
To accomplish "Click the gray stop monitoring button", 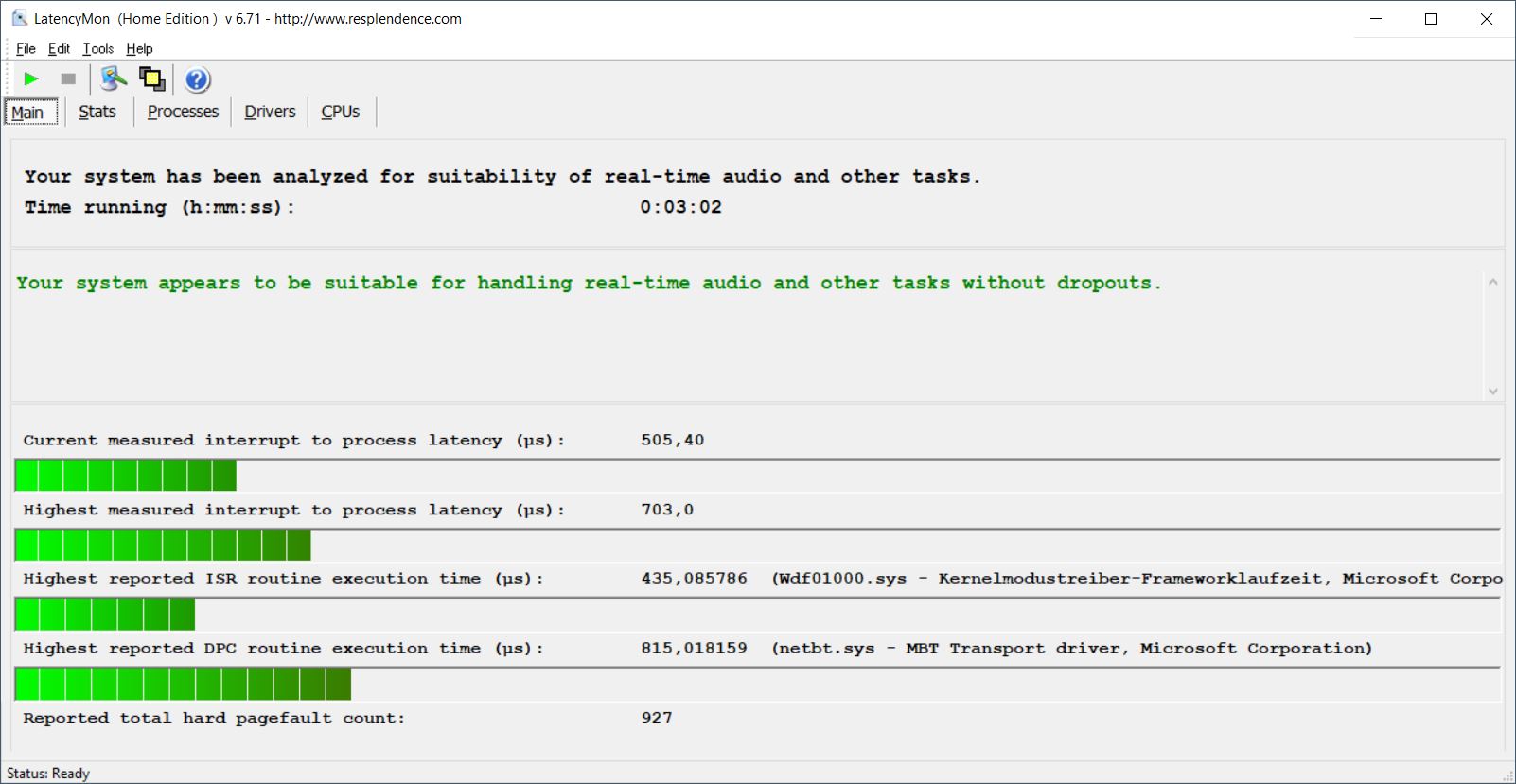I will (68, 79).
